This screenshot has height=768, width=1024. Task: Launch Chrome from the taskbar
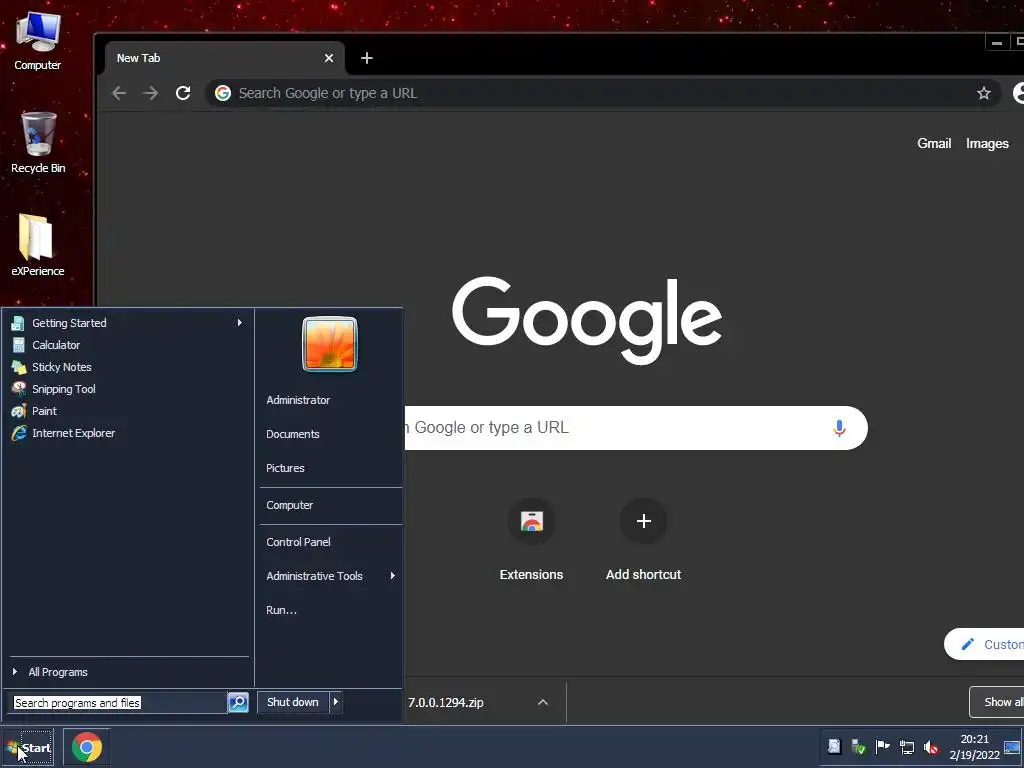[x=86, y=746]
